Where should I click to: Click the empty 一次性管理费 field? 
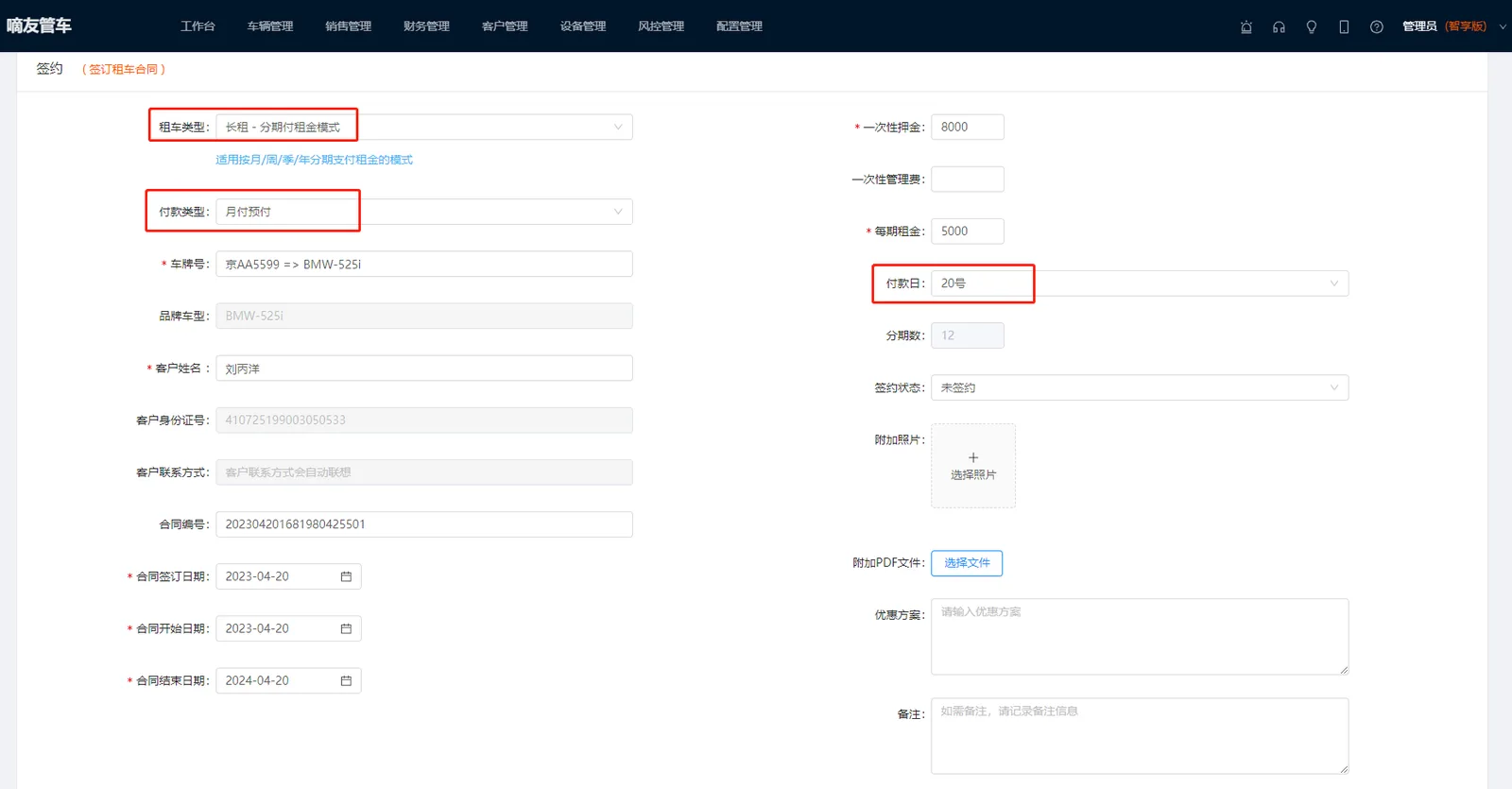[x=968, y=180]
